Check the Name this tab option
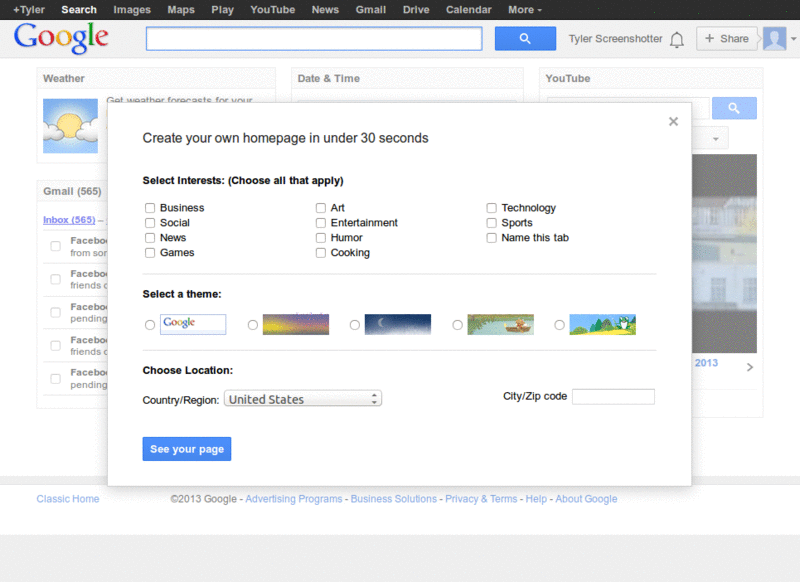 (491, 238)
